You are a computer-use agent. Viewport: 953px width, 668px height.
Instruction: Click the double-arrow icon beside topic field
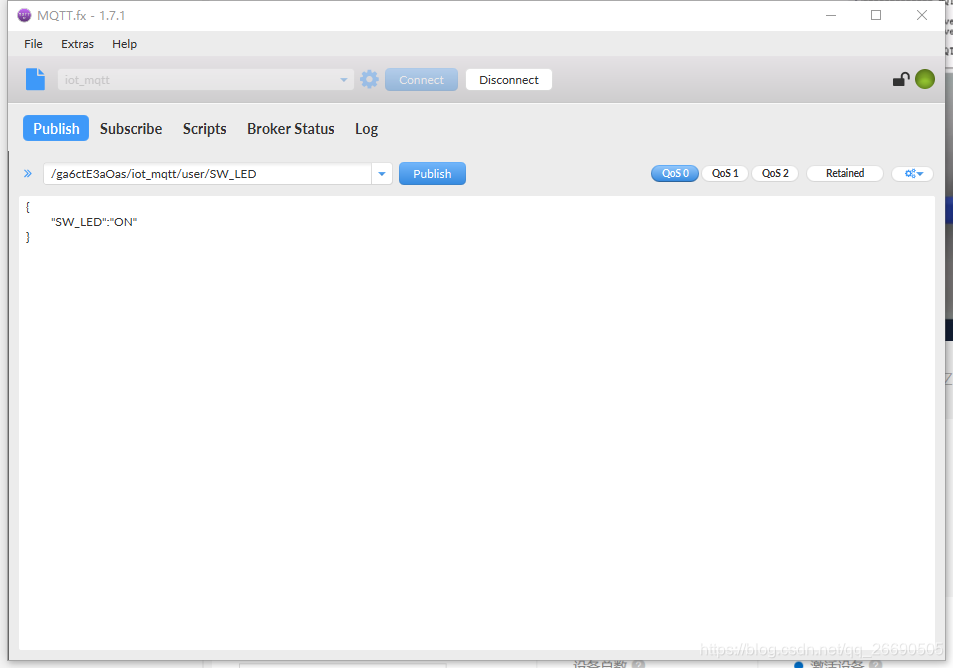coord(28,174)
